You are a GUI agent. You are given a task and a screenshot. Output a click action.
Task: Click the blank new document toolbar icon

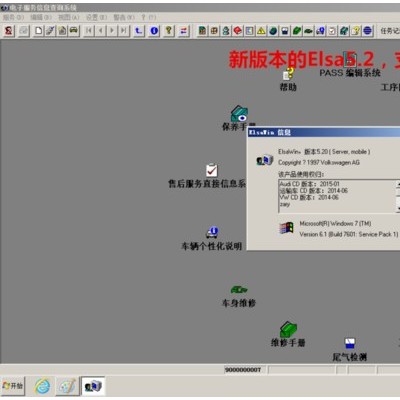click(x=39, y=31)
